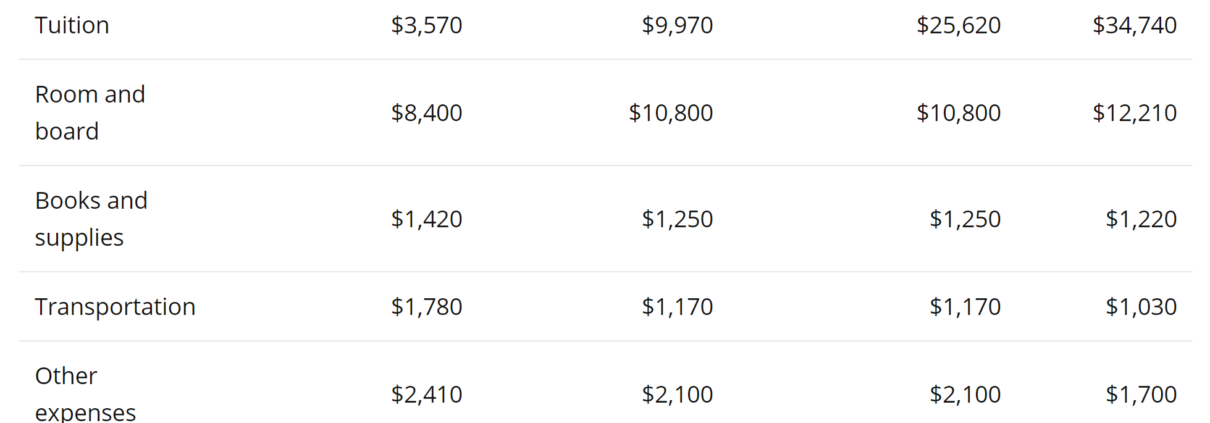Click the $10,800 directly below $9,970
1210x423 pixels.
pyautogui.click(x=671, y=113)
